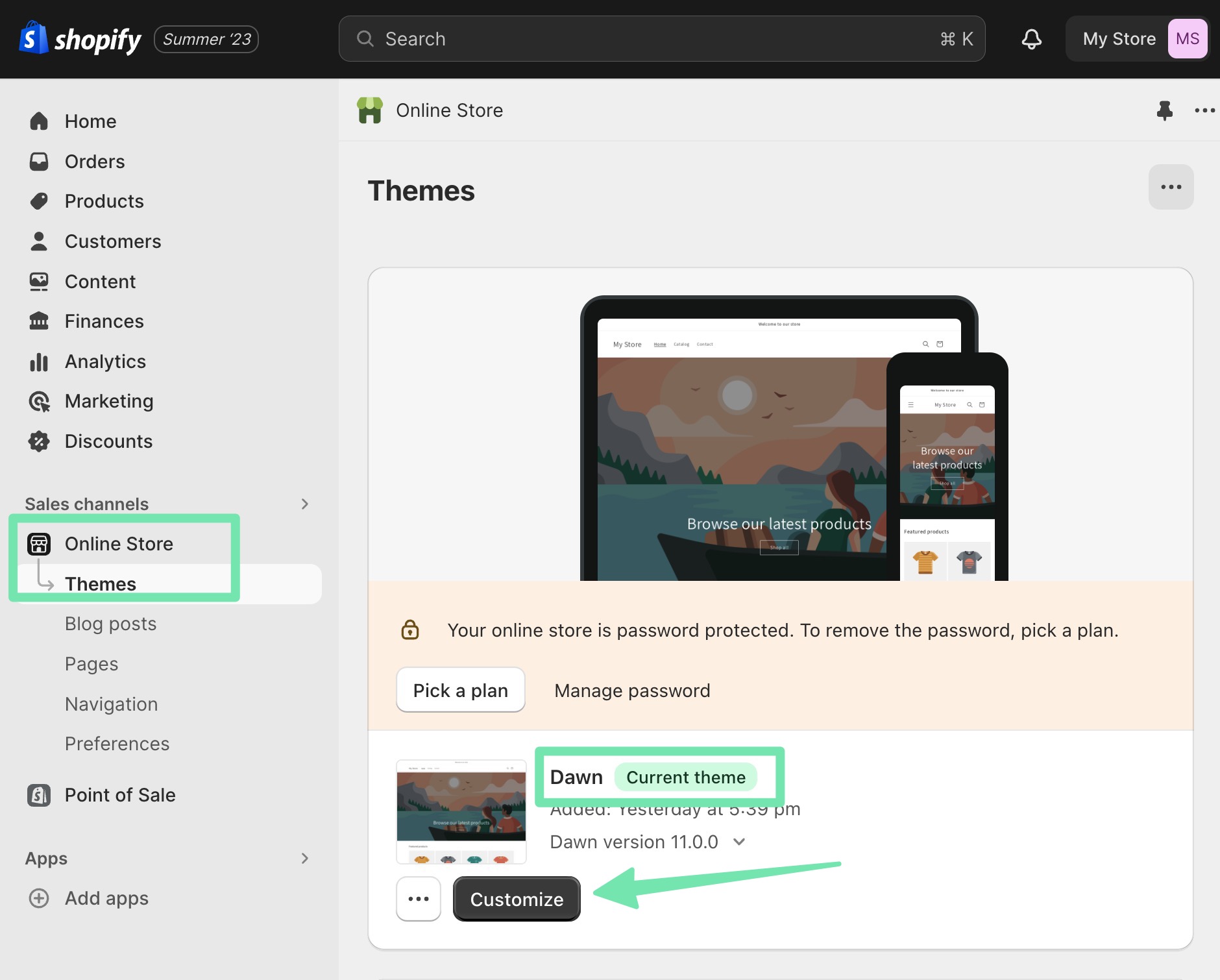The height and width of the screenshot is (980, 1220).
Task: Click the Dawn theme preview thumbnail
Action: 461,811
